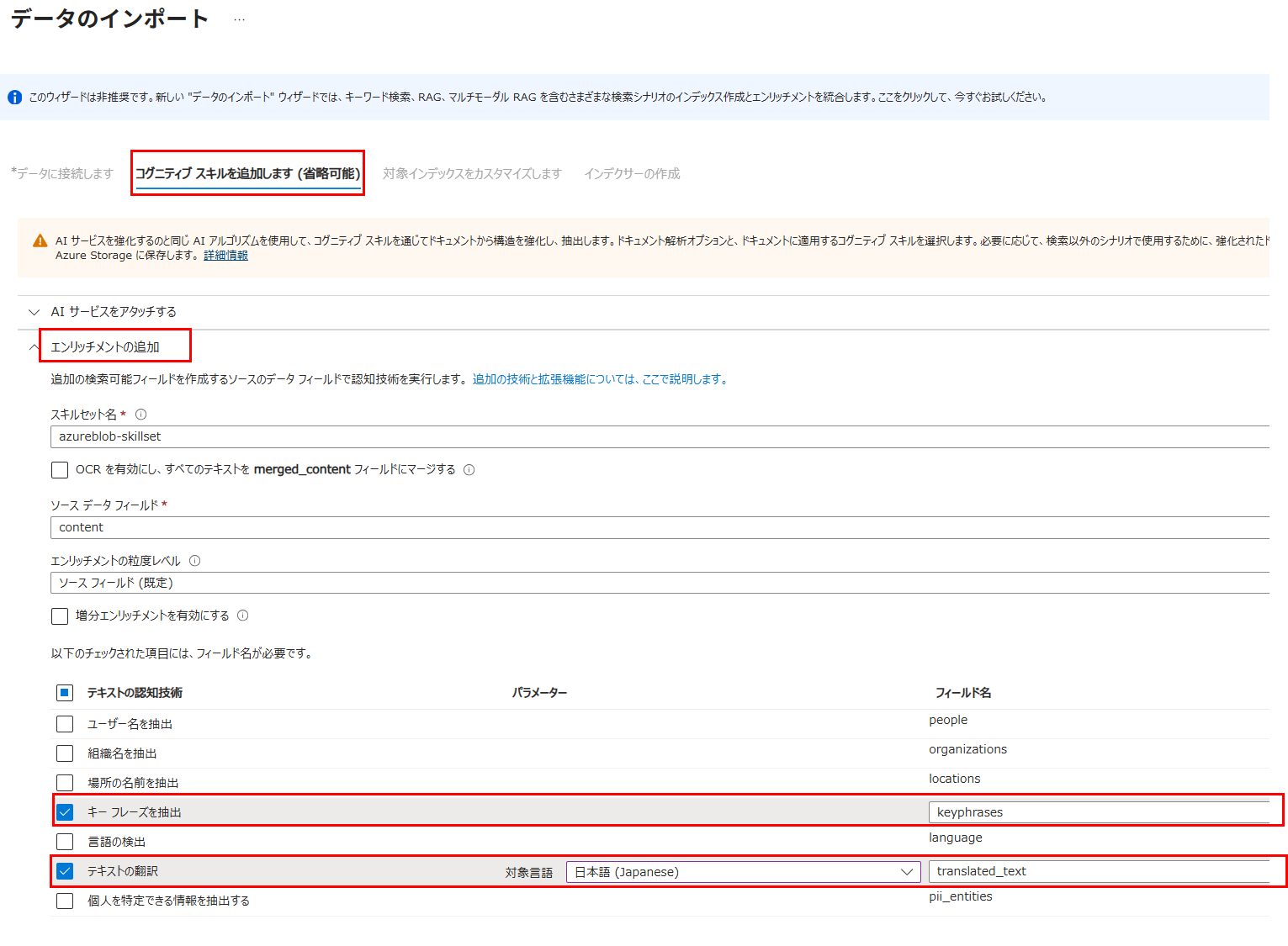Click the info icon beside OCR merged_content option

(x=469, y=470)
